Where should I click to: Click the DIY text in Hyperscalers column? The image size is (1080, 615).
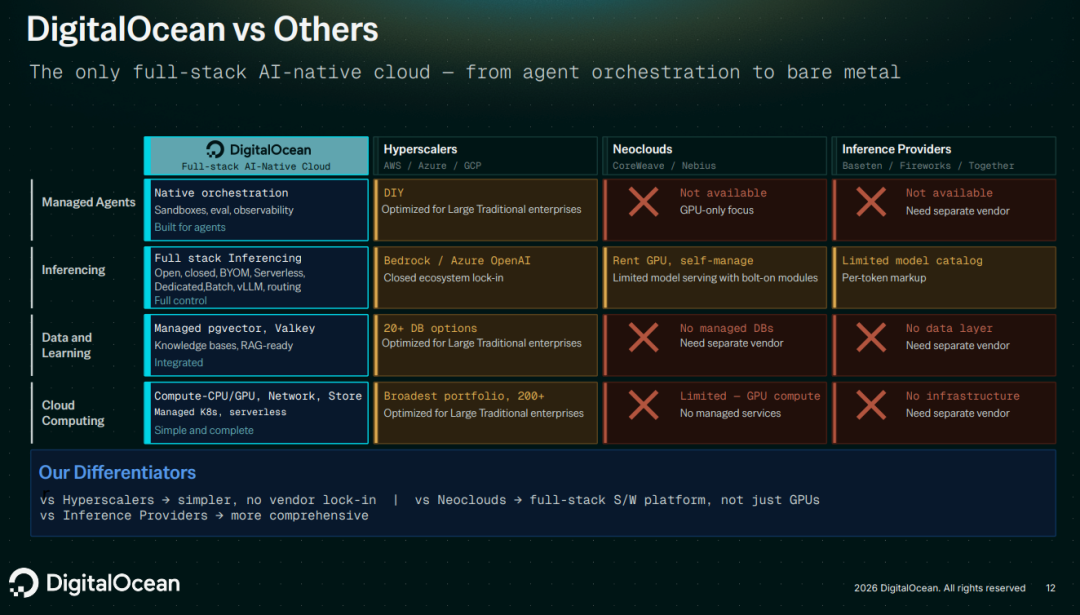tap(393, 193)
